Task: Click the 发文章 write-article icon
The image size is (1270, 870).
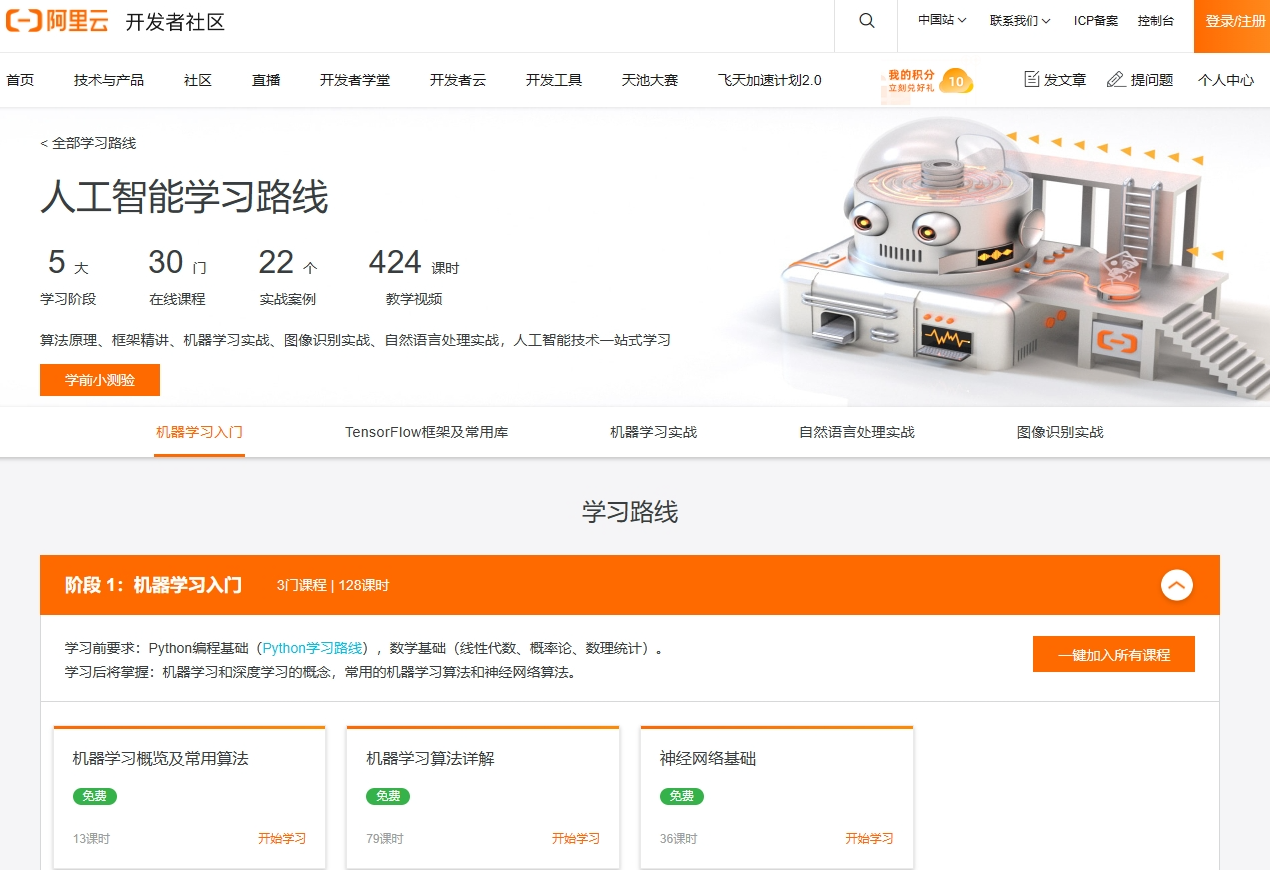Action: coord(1032,79)
